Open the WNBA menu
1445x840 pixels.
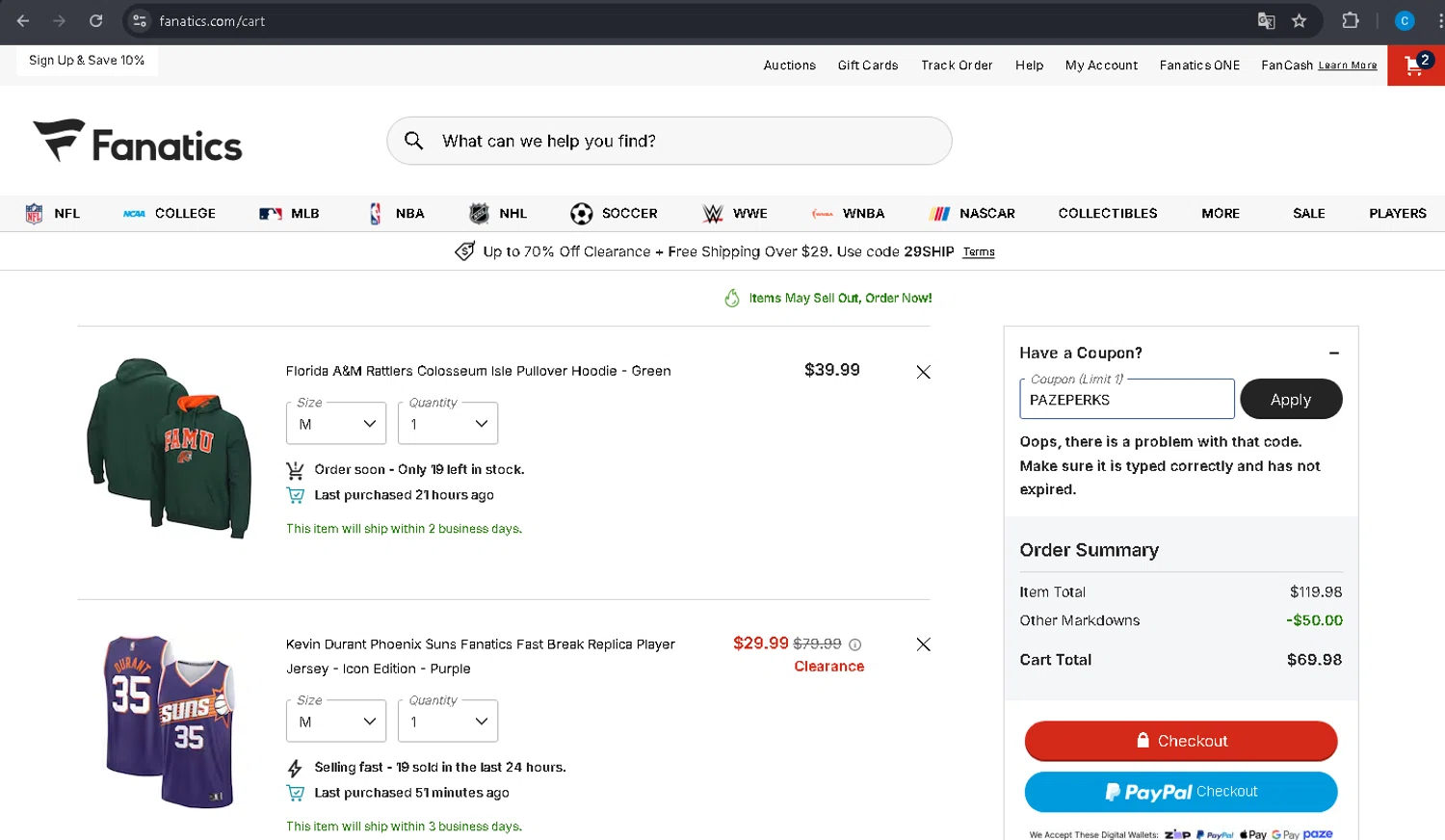(848, 214)
